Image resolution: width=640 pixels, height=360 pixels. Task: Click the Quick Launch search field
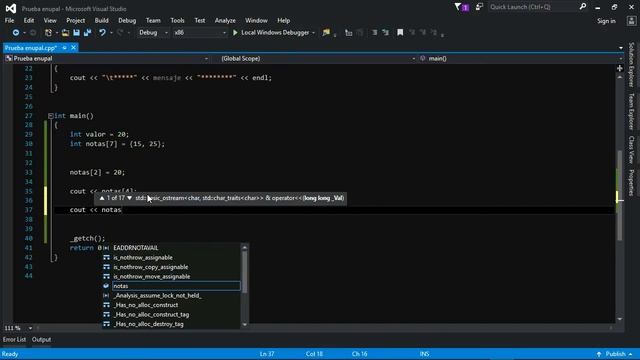pos(532,7)
